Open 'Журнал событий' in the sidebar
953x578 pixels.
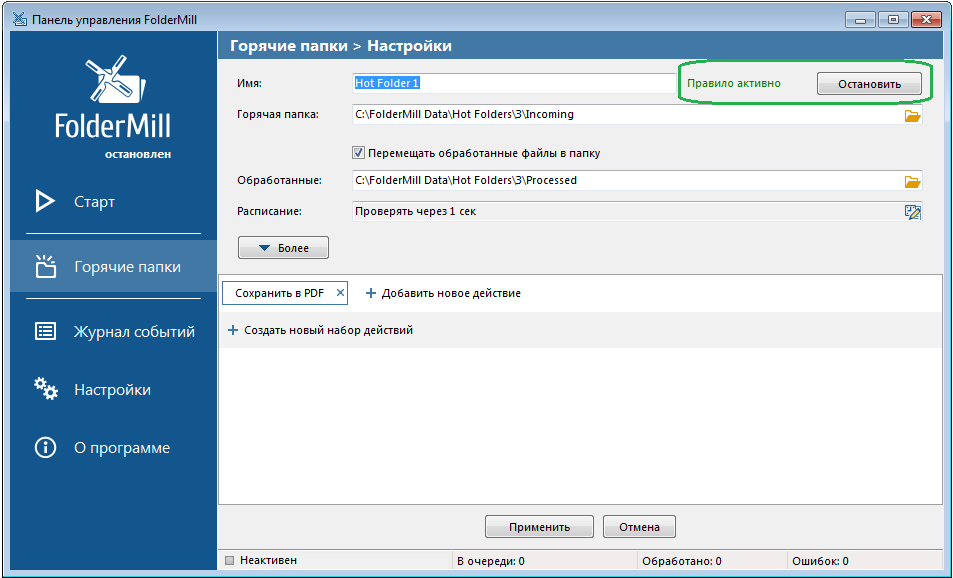pyautogui.click(x=134, y=332)
